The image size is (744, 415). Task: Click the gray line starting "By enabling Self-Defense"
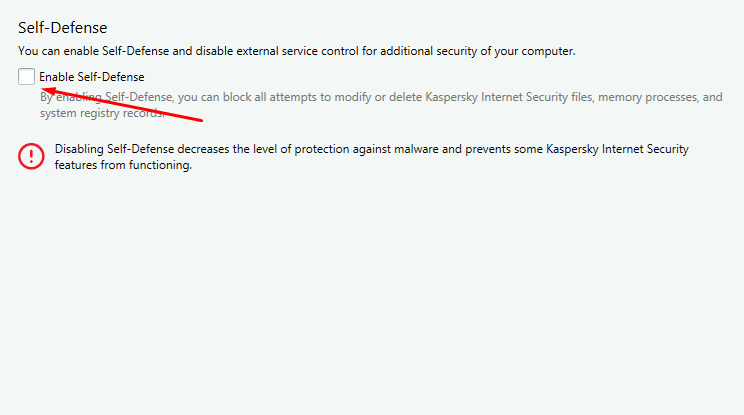pyautogui.click(x=380, y=98)
